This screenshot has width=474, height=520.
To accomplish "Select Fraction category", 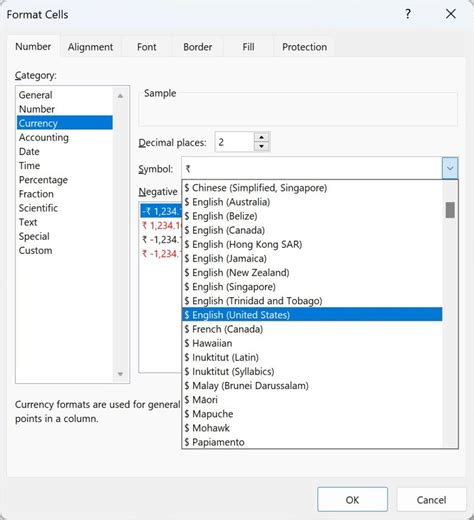I will point(65,194).
